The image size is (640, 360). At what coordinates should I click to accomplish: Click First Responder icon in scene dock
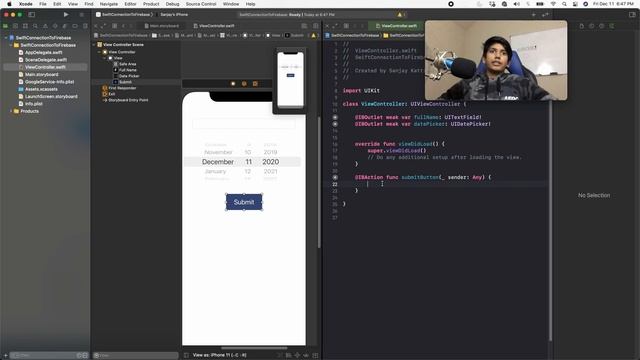coord(244,84)
